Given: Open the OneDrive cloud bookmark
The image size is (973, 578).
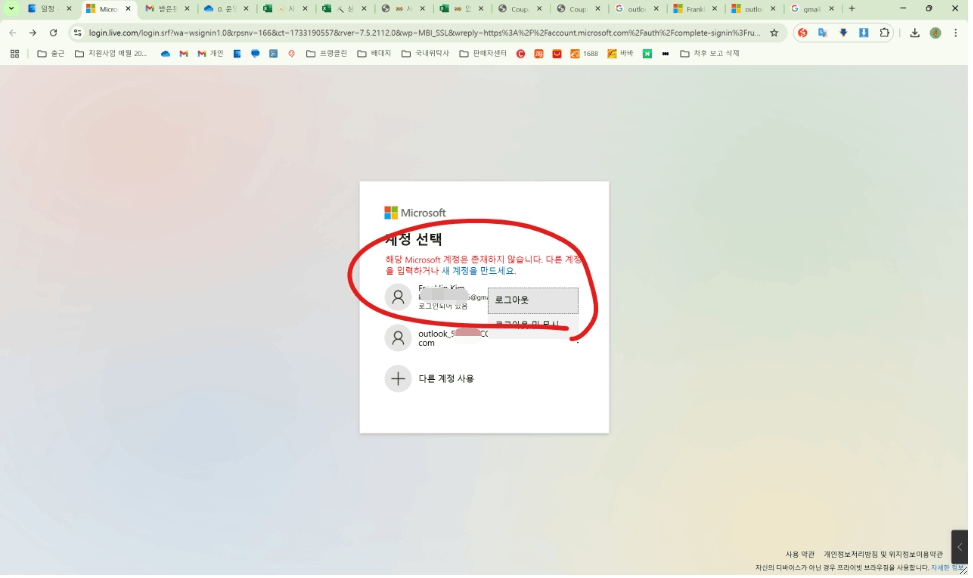Looking at the screenshot, I should 166,54.
